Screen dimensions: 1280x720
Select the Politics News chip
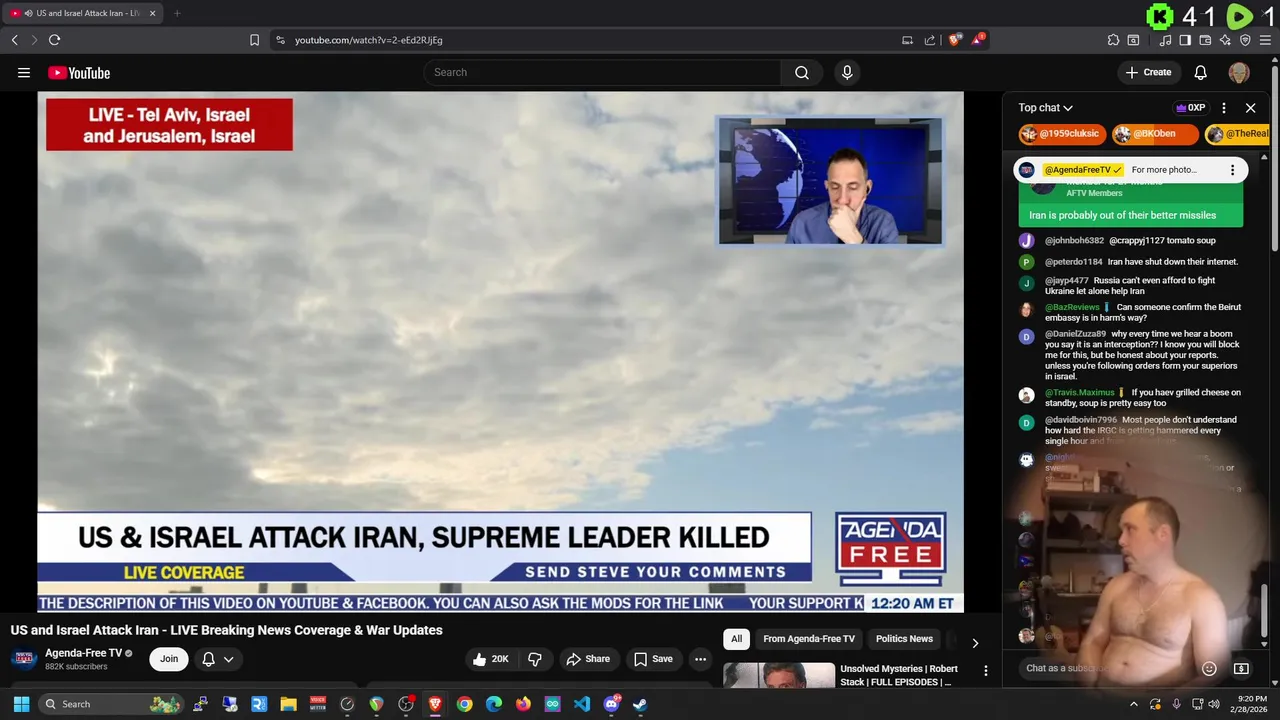[x=904, y=639]
